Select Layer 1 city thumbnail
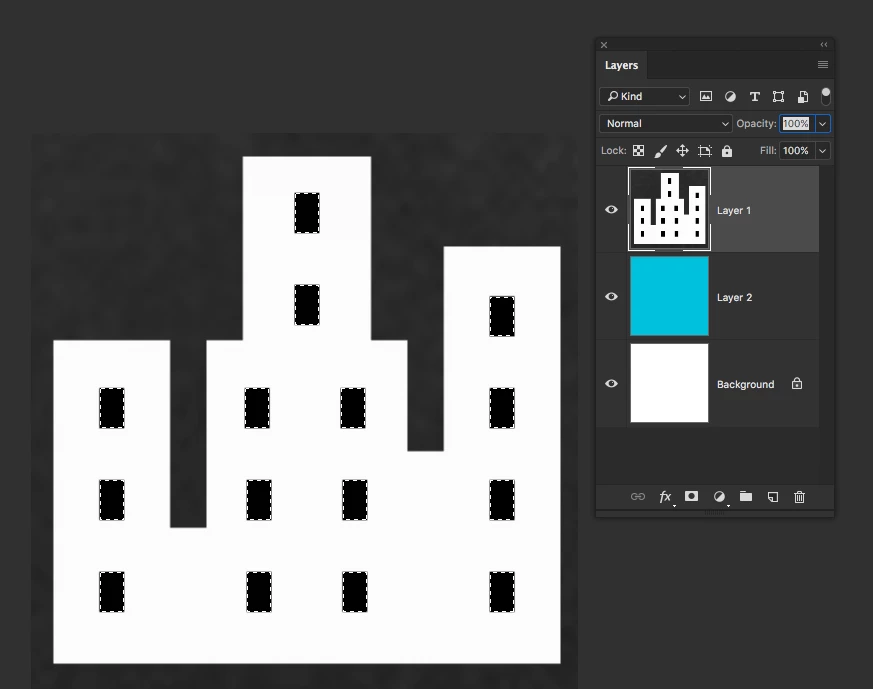The image size is (873, 689). tap(669, 209)
